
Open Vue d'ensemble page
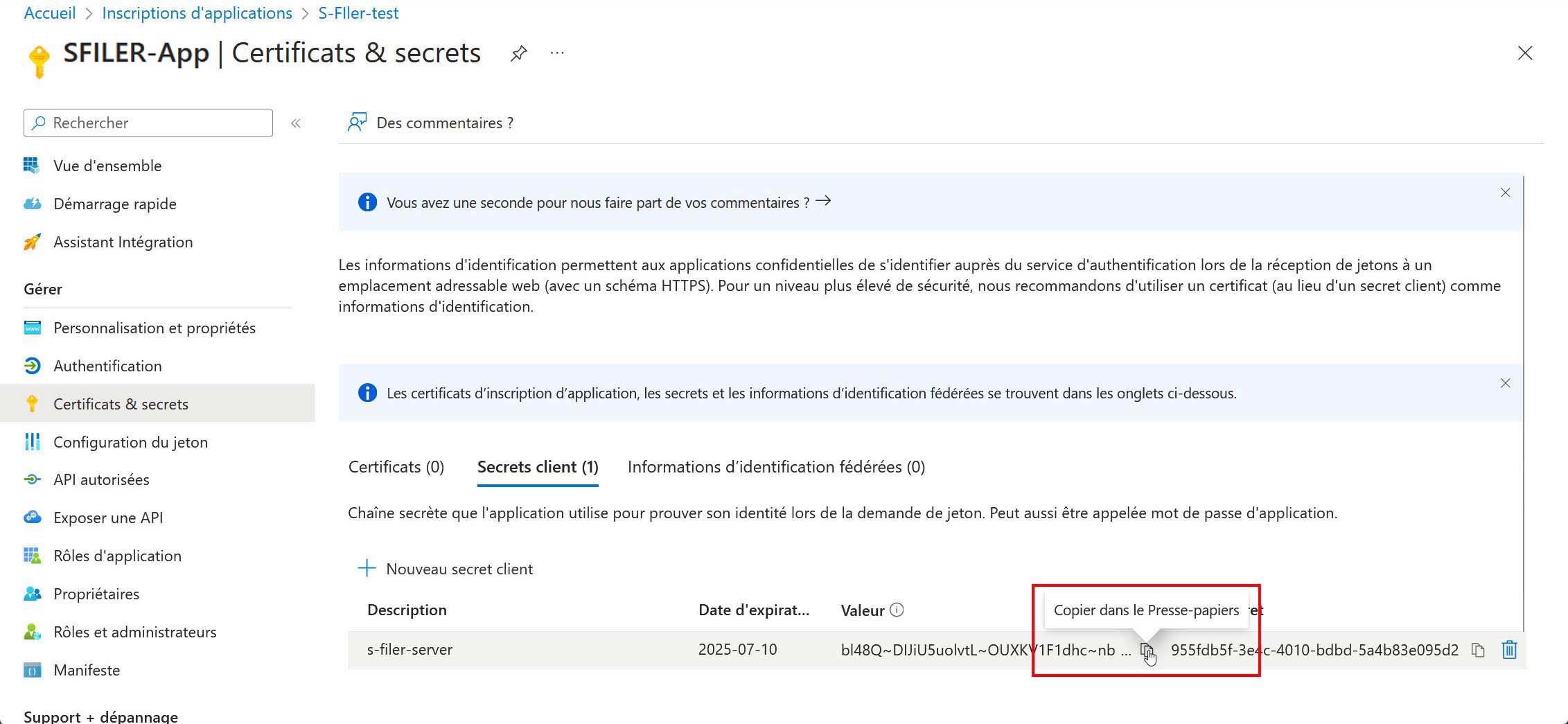coord(107,166)
